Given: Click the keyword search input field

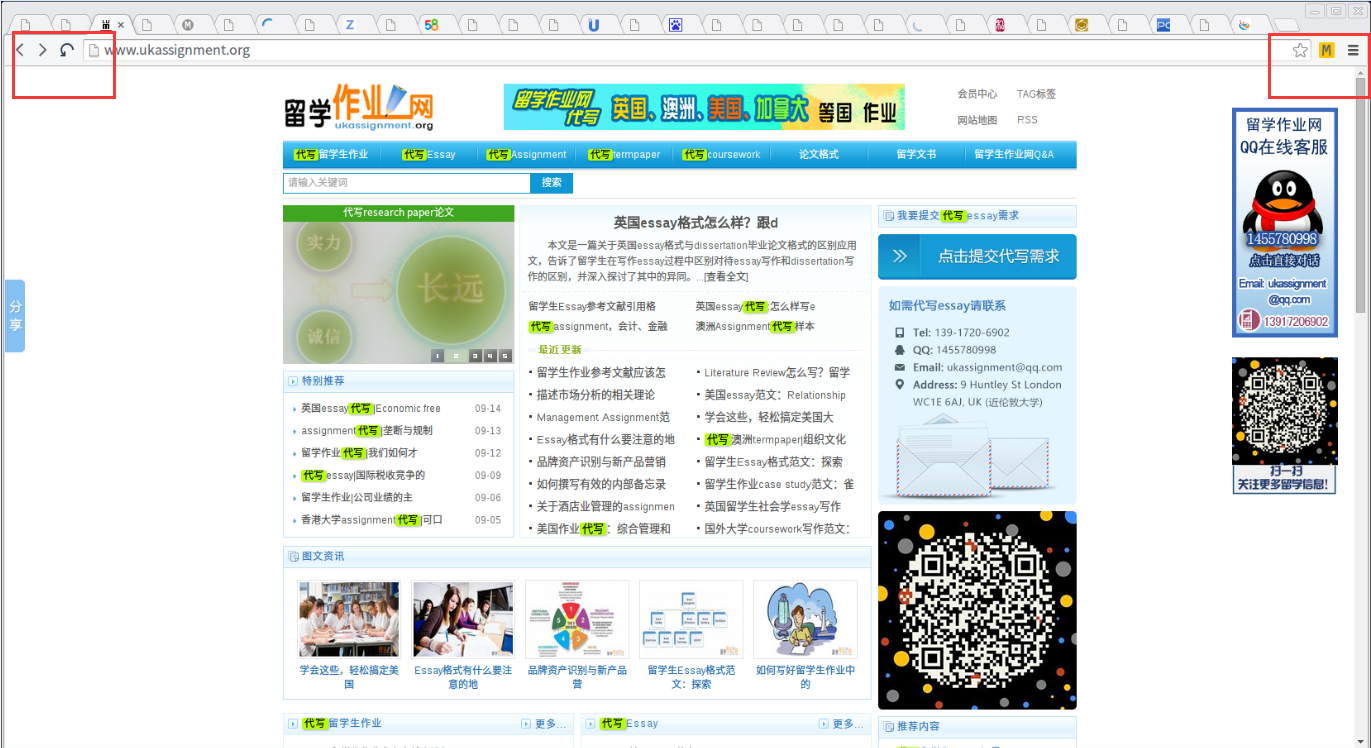Looking at the screenshot, I should [x=407, y=183].
